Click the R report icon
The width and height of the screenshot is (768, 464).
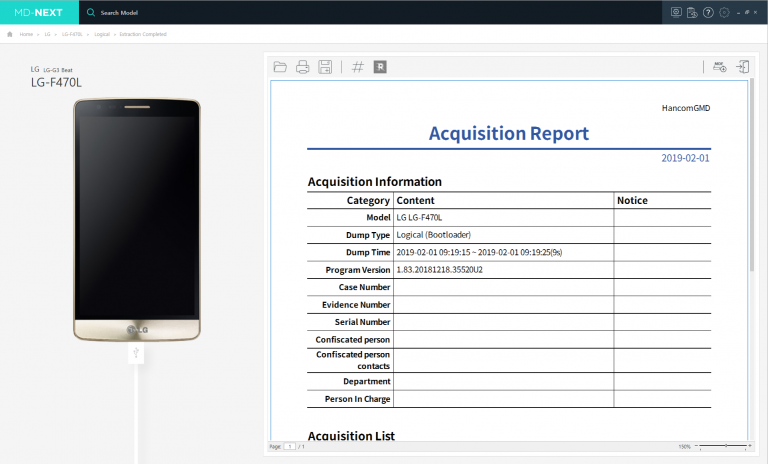pyautogui.click(x=380, y=67)
